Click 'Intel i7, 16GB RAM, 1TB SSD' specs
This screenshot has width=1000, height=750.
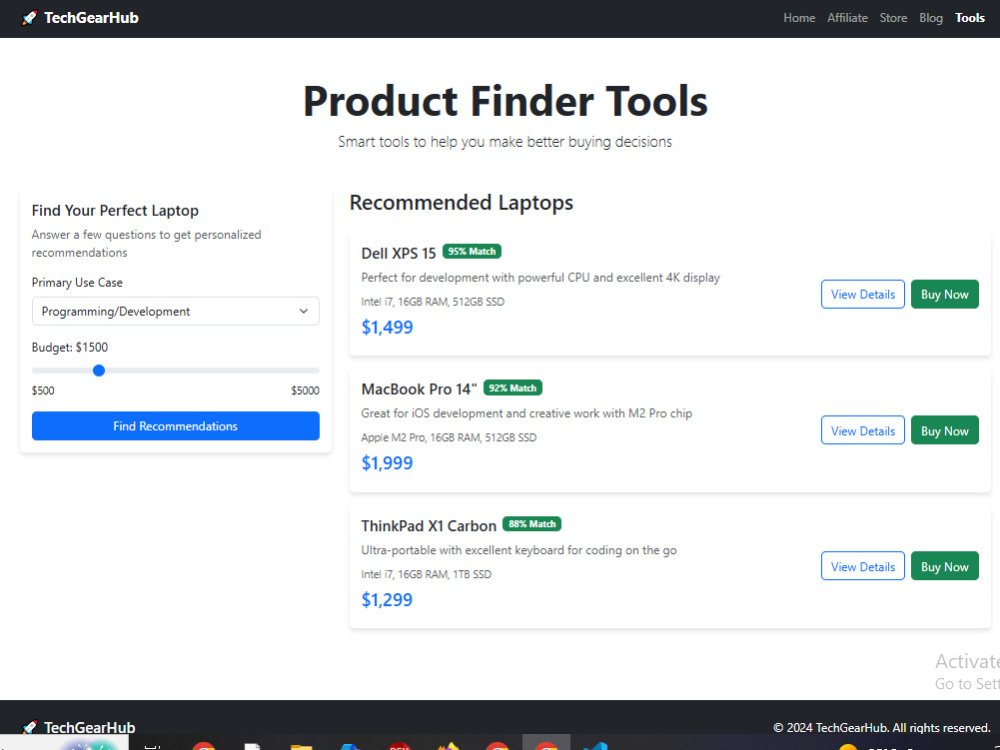[x=426, y=574]
